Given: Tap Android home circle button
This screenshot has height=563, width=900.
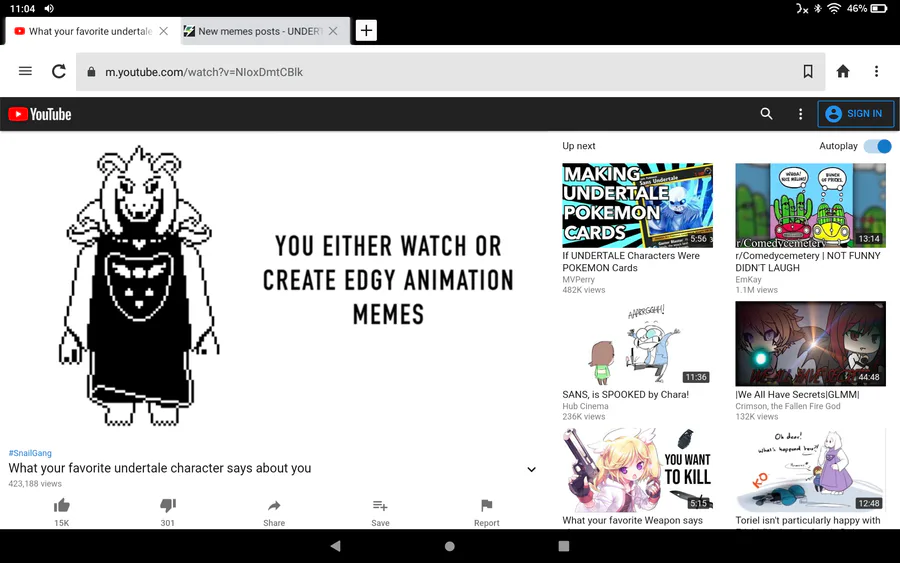Looking at the screenshot, I should [449, 546].
